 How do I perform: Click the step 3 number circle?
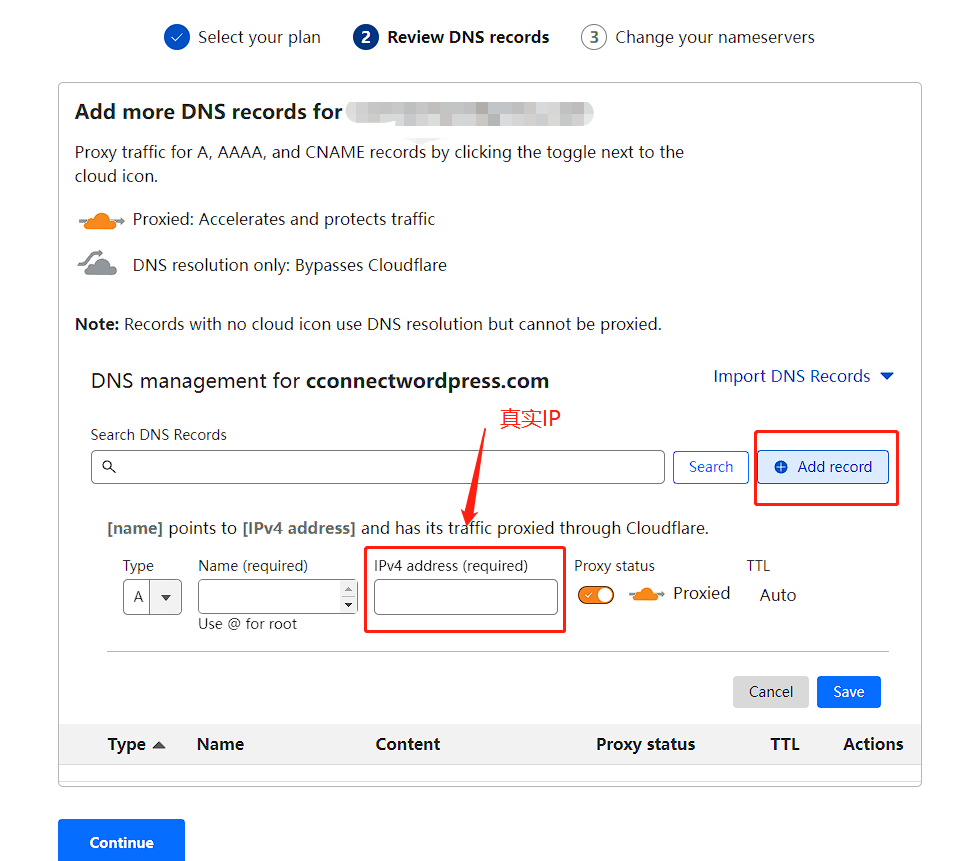point(593,37)
